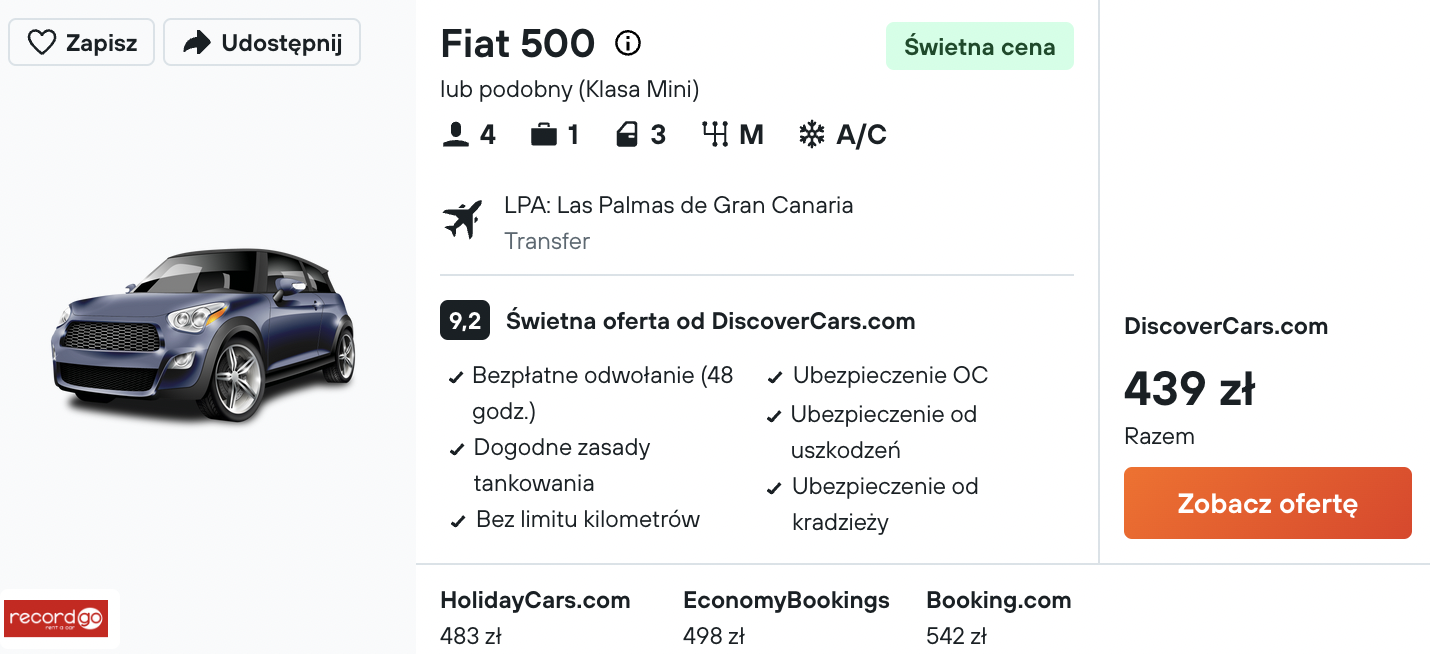Click the Fiat 500 title
The height and width of the screenshot is (654, 1430).
(518, 44)
